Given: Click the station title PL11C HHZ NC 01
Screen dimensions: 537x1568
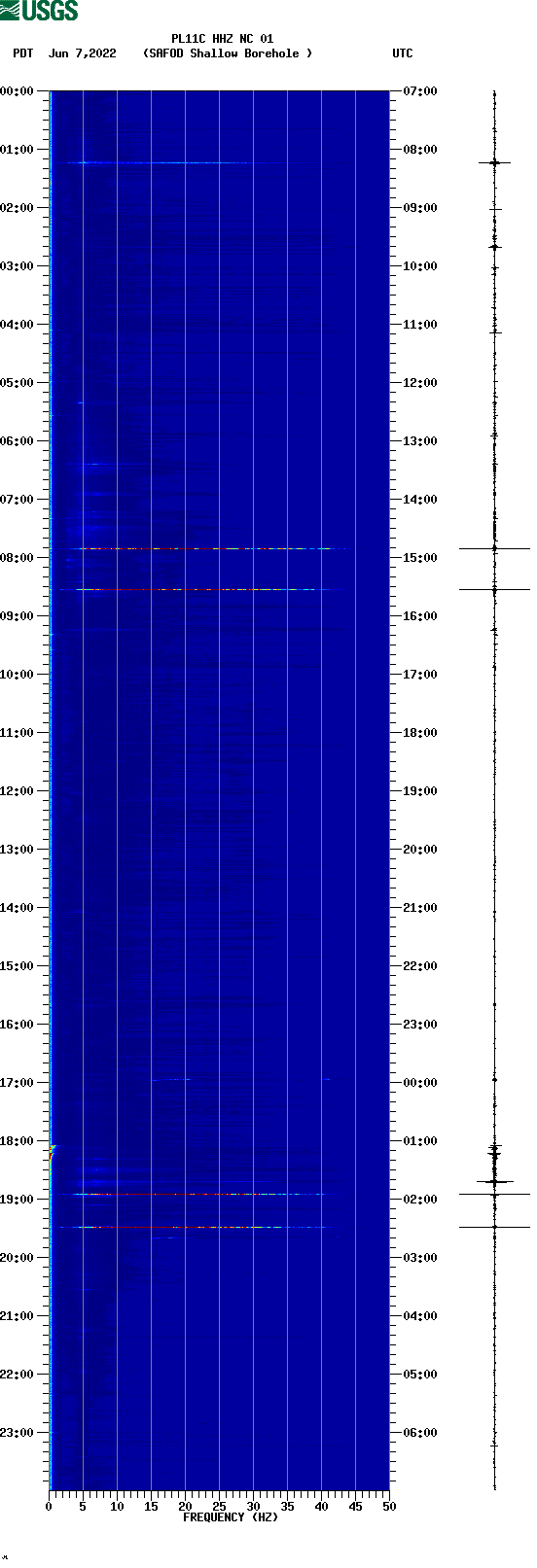Looking at the screenshot, I should (223, 40).
